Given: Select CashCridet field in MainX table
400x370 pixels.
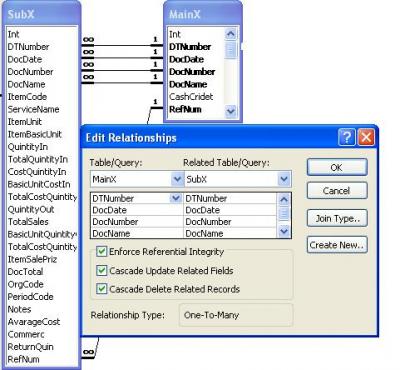Looking at the screenshot, I should pyautogui.click(x=191, y=97).
